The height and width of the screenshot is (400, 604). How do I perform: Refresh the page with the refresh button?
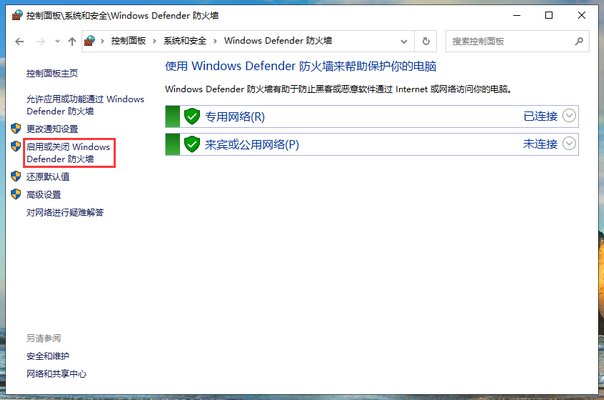click(x=426, y=41)
